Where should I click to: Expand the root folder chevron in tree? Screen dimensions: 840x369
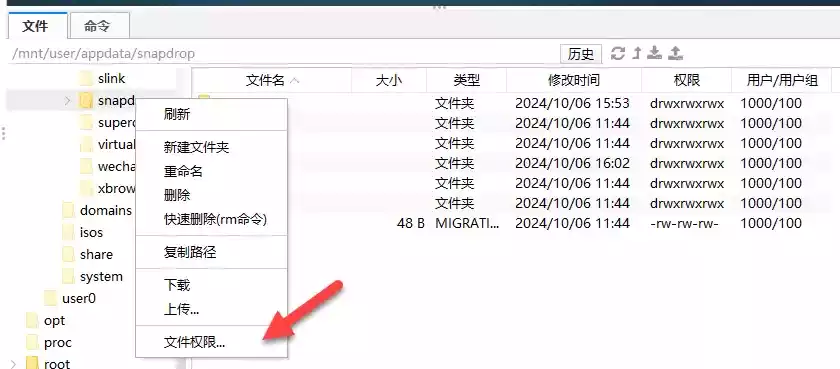pos(13,364)
